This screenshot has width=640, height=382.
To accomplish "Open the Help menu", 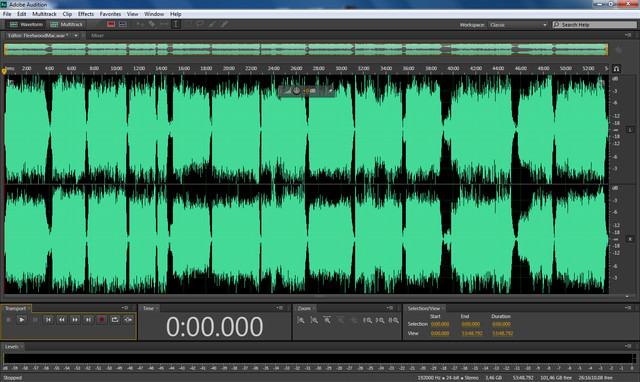I will click(x=176, y=14).
